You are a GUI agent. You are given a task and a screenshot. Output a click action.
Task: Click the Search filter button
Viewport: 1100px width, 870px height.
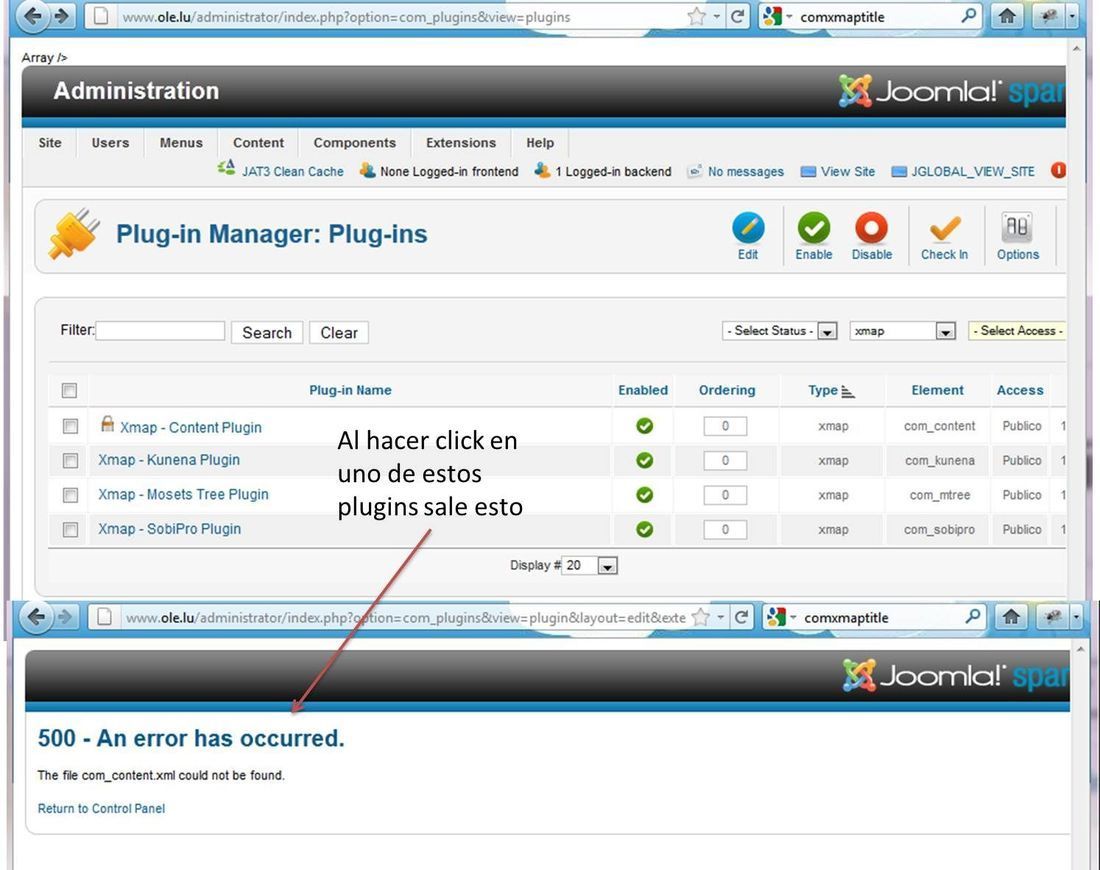click(267, 333)
